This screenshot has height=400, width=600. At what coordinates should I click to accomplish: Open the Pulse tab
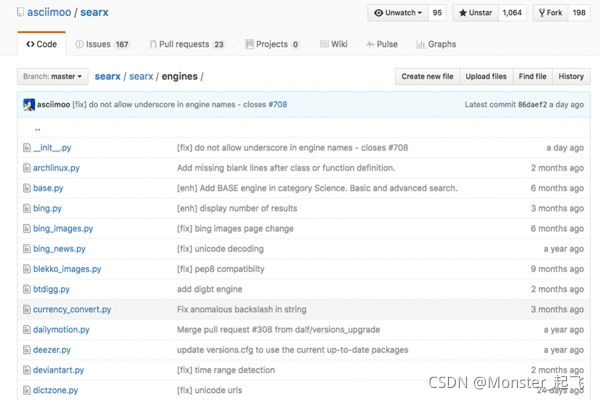382,44
